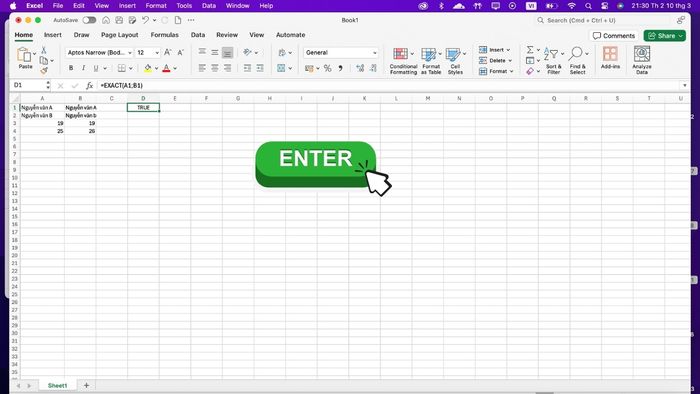The width and height of the screenshot is (700, 394).
Task: Open the General number format dropdown
Action: click(341, 53)
